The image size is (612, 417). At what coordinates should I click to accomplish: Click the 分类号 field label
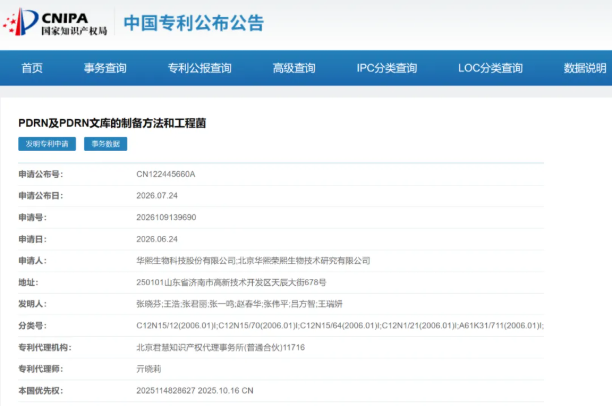(x=32, y=326)
